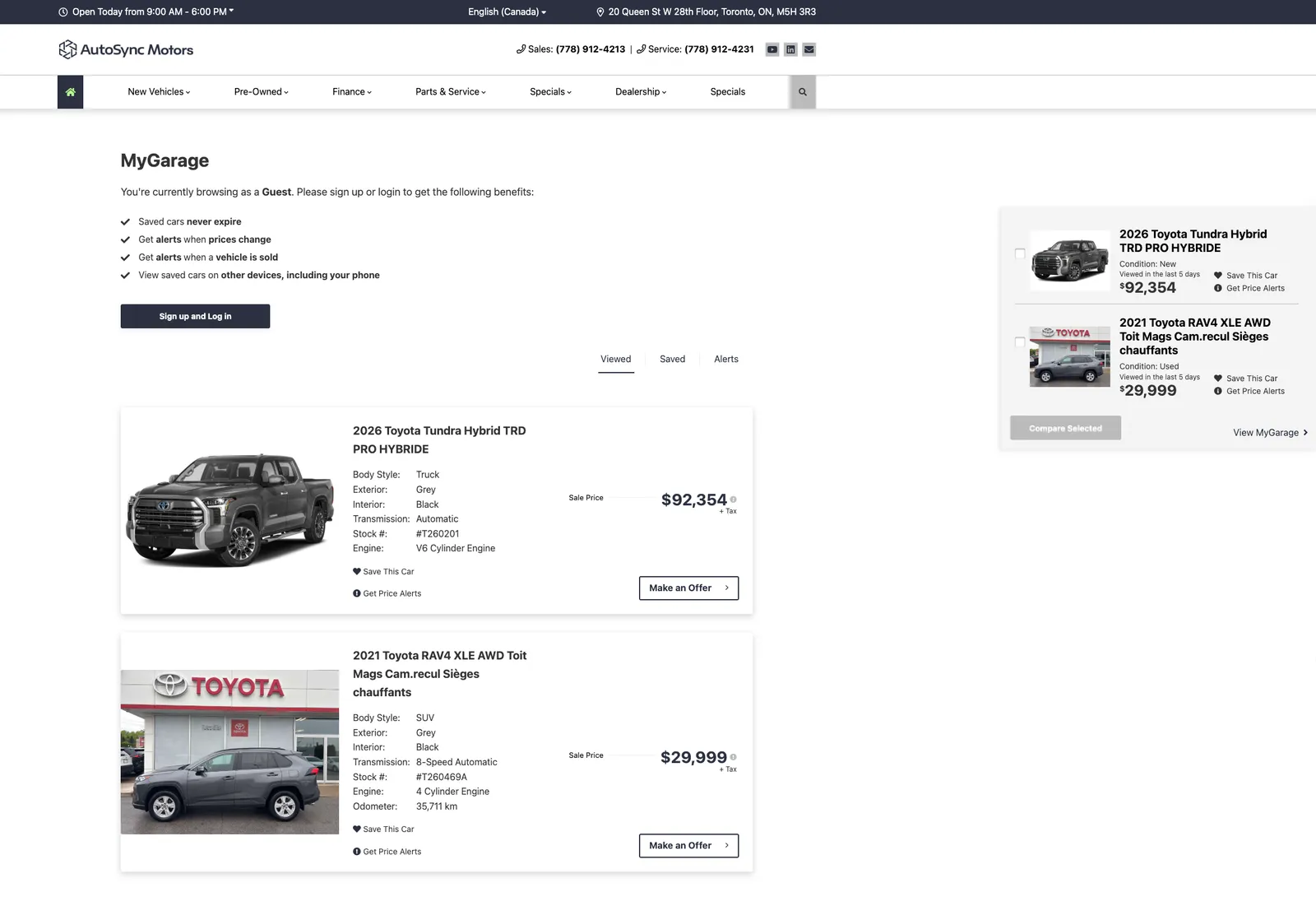
Task: Click Make an Offer for the RAV4
Action: click(688, 846)
